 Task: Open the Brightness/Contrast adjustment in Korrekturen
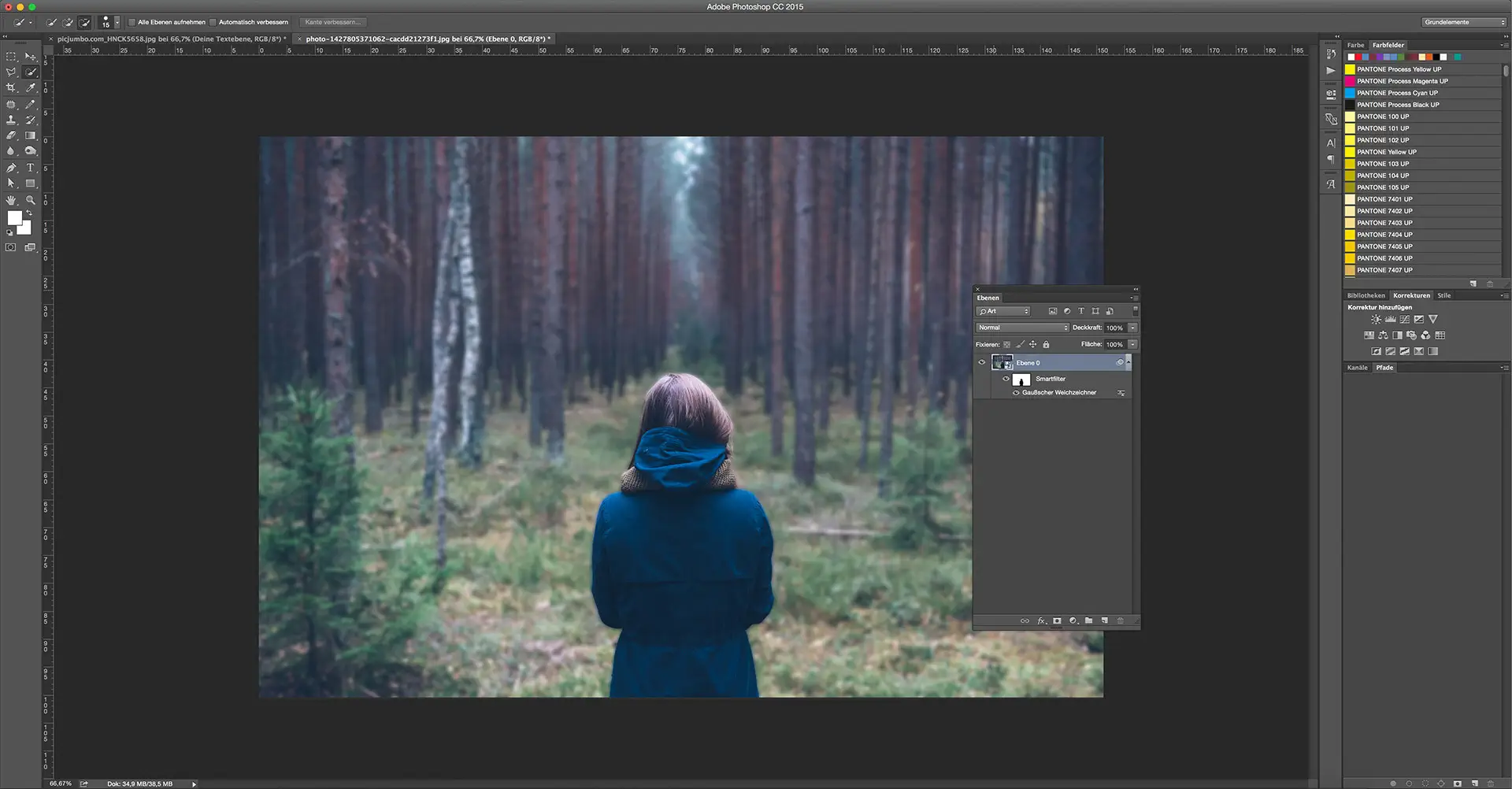(x=1376, y=319)
